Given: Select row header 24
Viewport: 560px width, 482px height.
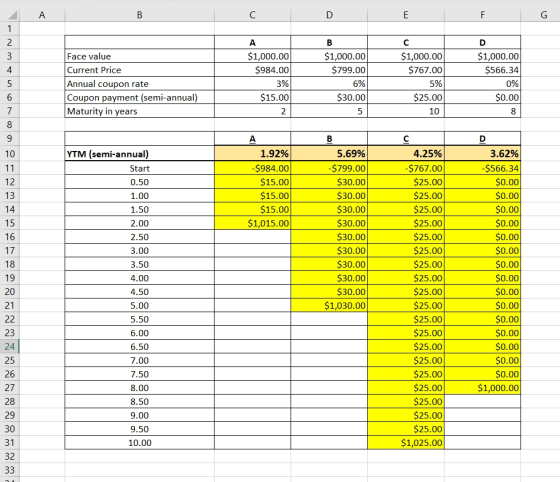Looking at the screenshot, I should pos(10,347).
